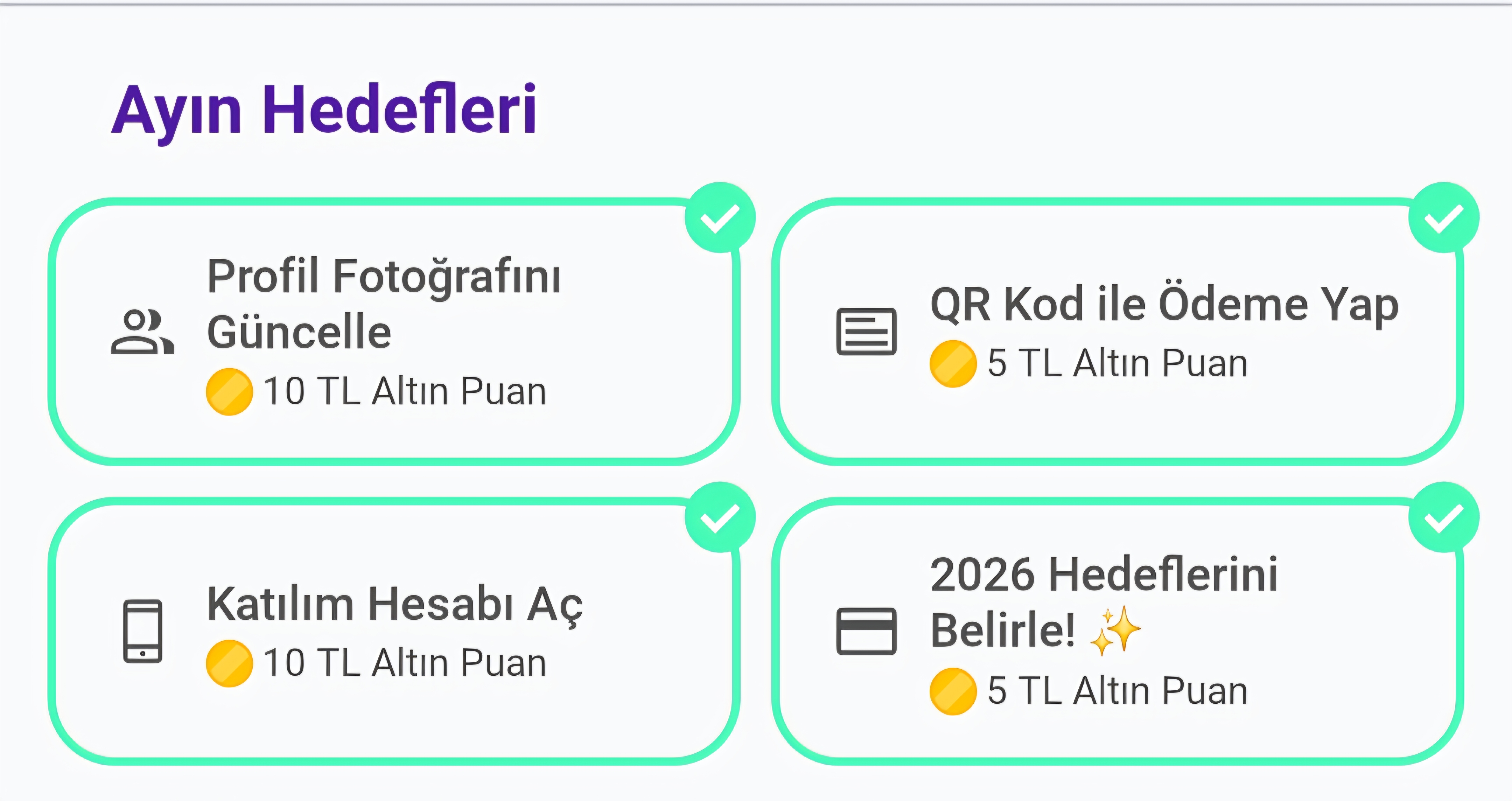Click the green checkmark on the QR Kod card
This screenshot has height=801, width=1512.
1444,218
